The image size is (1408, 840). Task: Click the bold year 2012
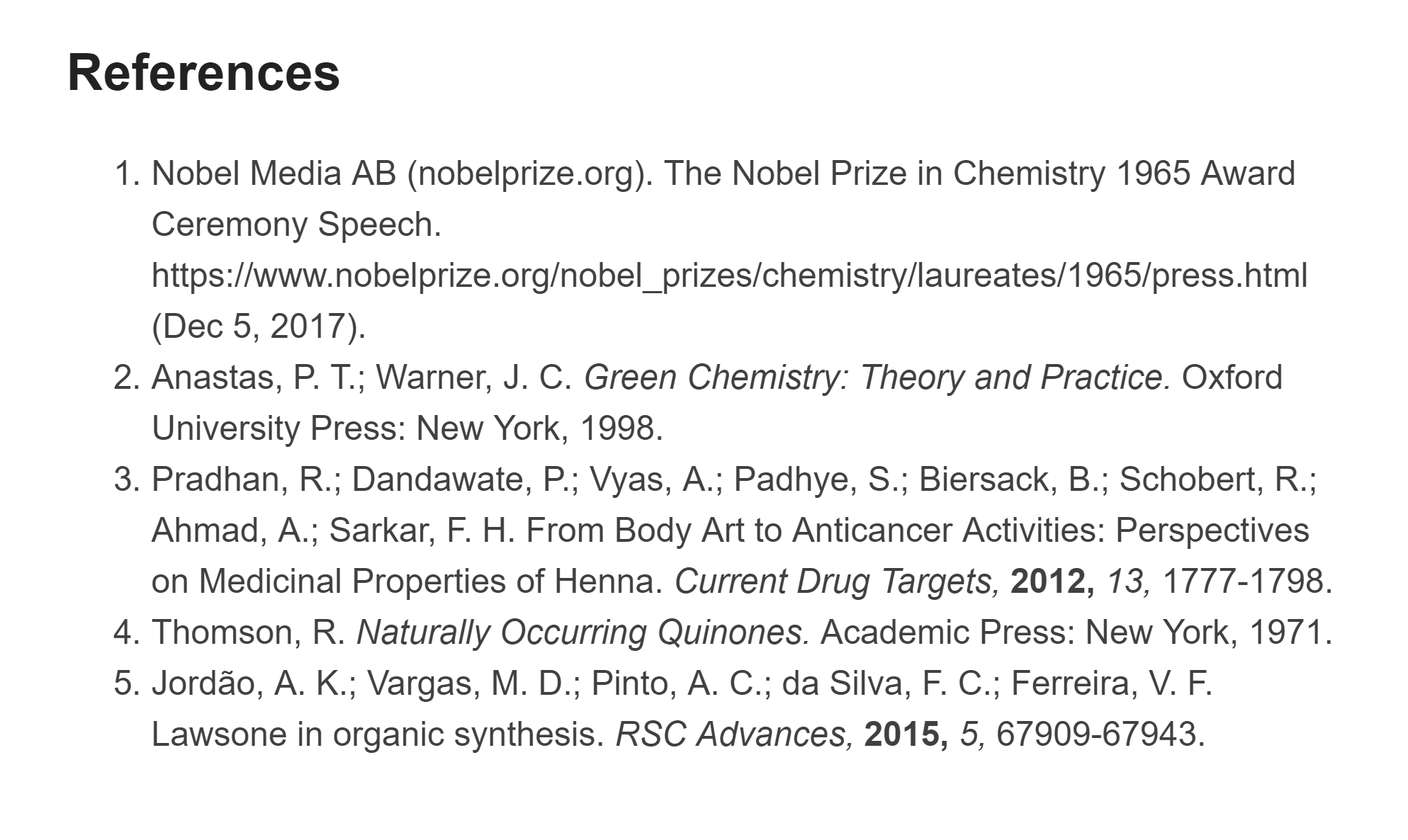click(x=1052, y=581)
